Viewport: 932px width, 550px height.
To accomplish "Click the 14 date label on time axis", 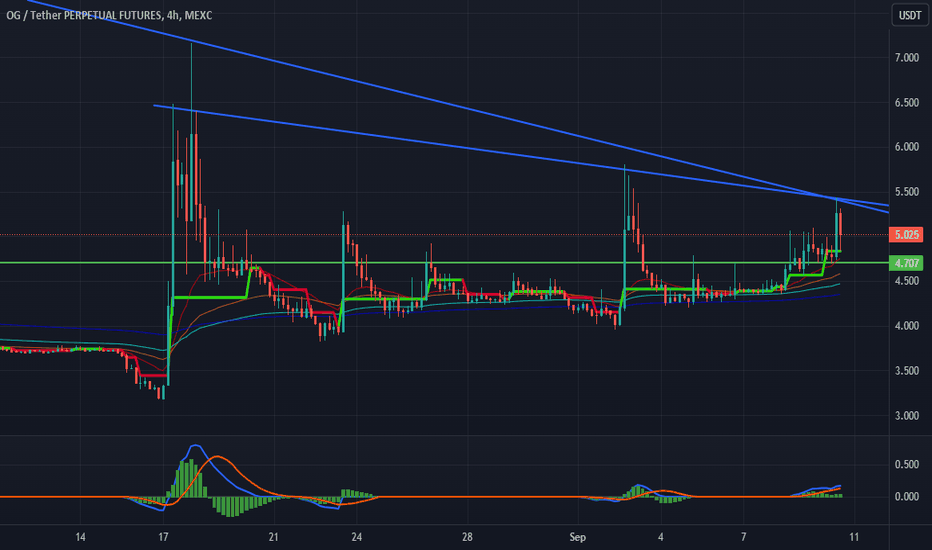I will coord(80,537).
